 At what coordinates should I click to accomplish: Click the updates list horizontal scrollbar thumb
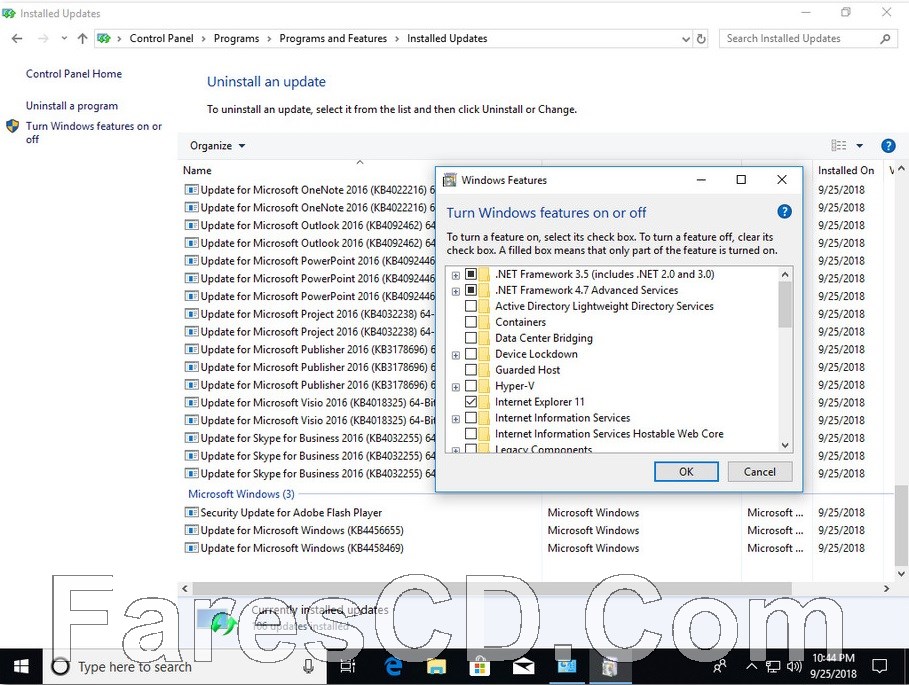[492, 588]
